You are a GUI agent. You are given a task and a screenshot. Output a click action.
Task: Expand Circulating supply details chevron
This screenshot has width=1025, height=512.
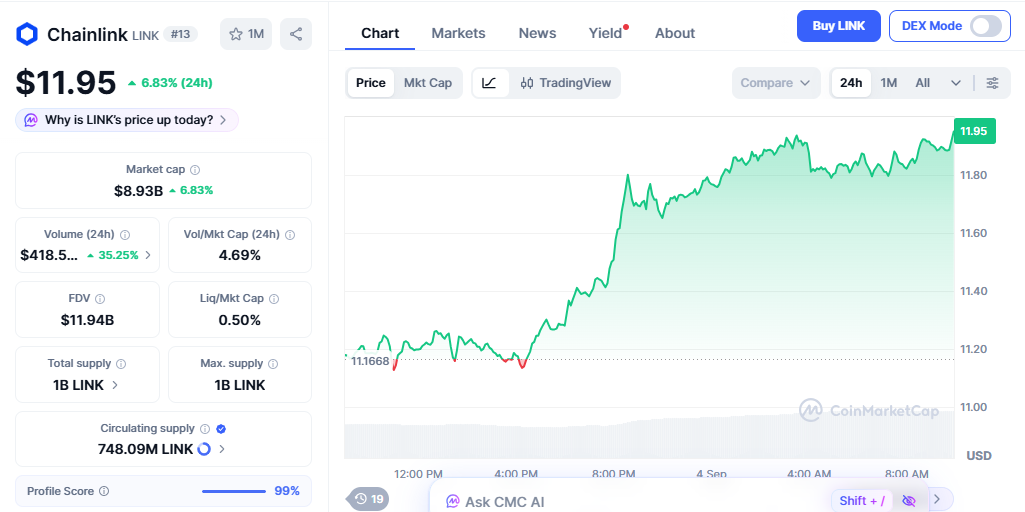222,449
